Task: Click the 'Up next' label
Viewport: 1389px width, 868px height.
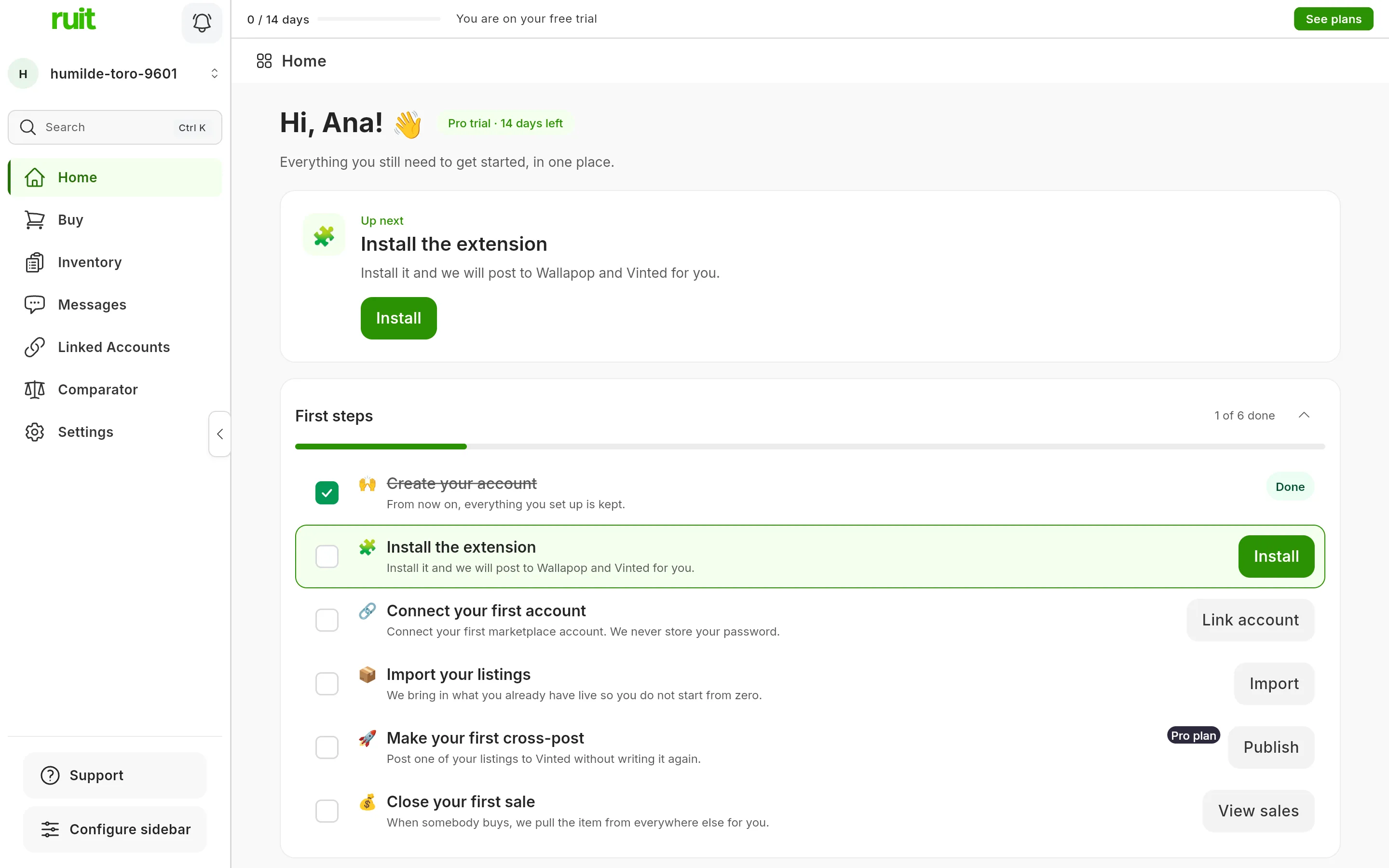Action: 381,220
